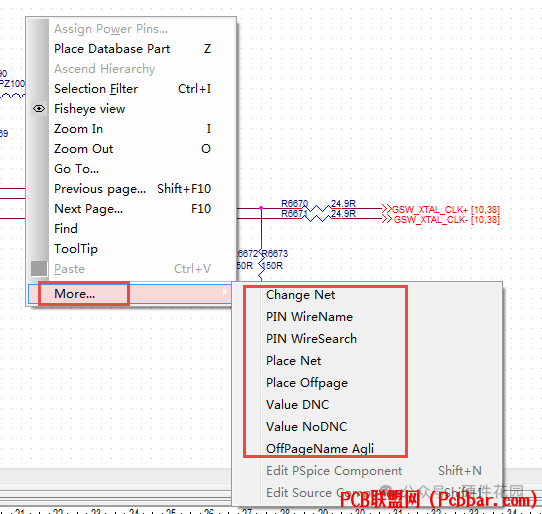This screenshot has width=542, height=514.
Task: Click the Fisheye view eye icon
Action: [39, 109]
